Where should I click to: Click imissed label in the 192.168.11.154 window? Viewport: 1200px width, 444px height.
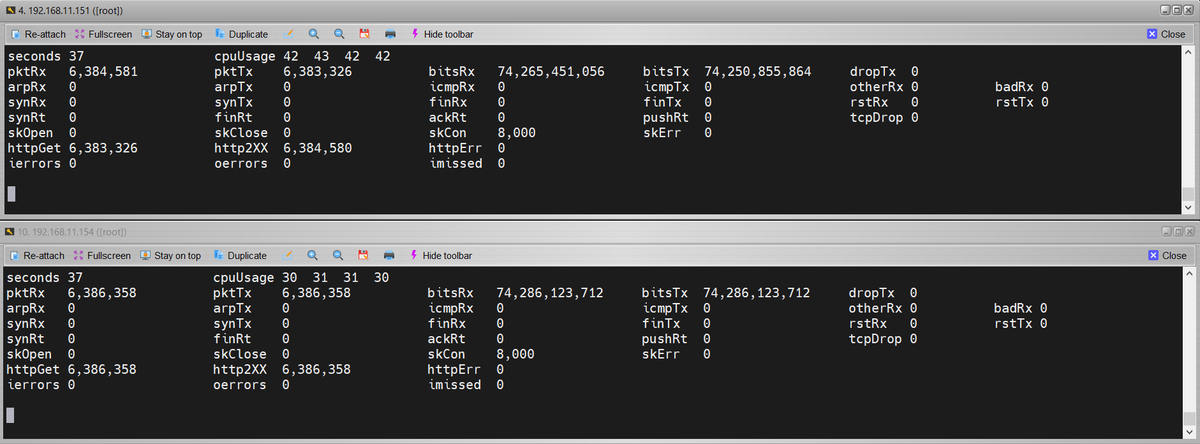pyautogui.click(x=455, y=385)
